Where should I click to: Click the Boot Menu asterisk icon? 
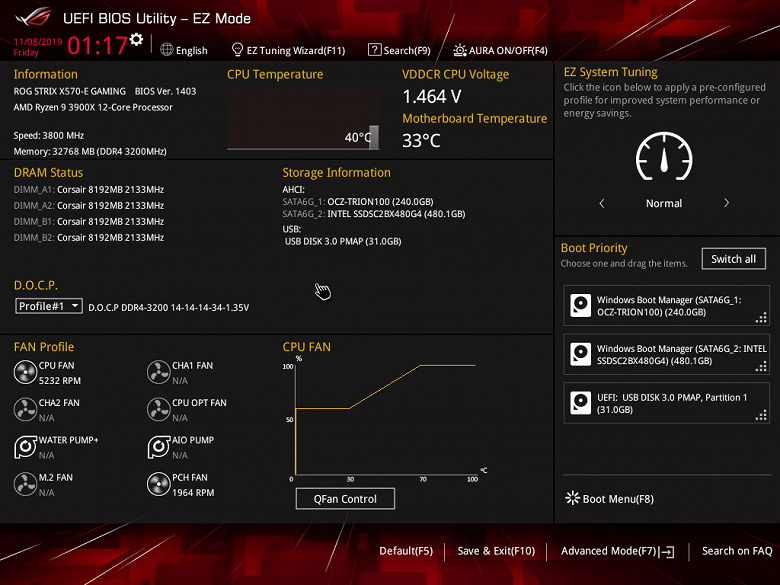click(x=573, y=498)
